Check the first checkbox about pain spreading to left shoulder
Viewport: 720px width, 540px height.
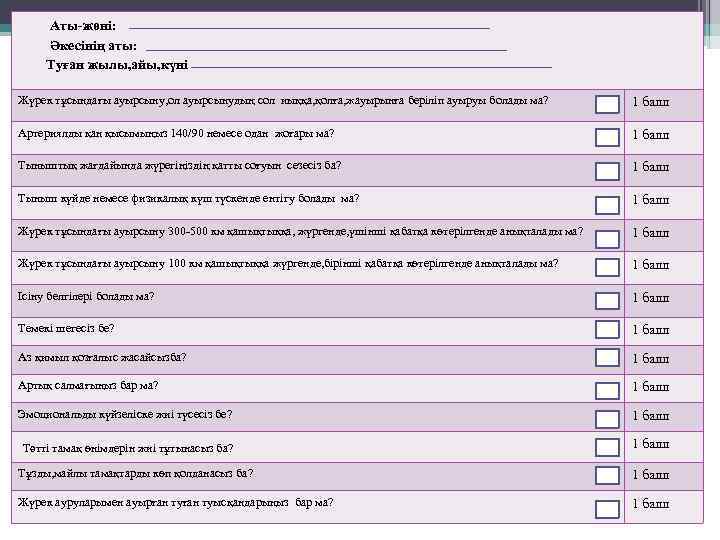pos(607,104)
